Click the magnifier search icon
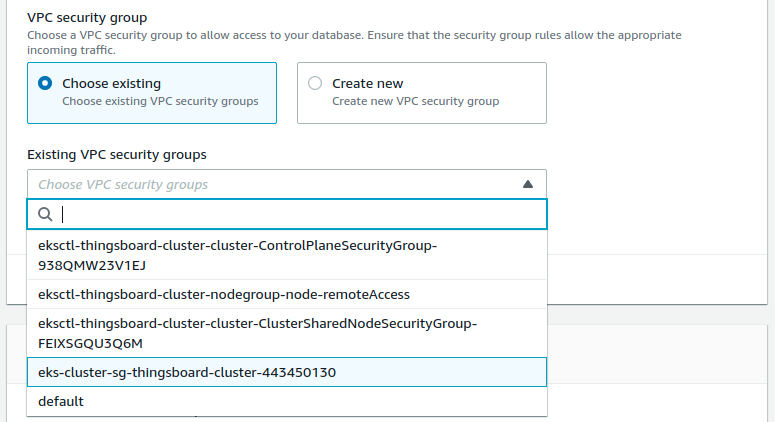775x422 pixels. tap(44, 214)
